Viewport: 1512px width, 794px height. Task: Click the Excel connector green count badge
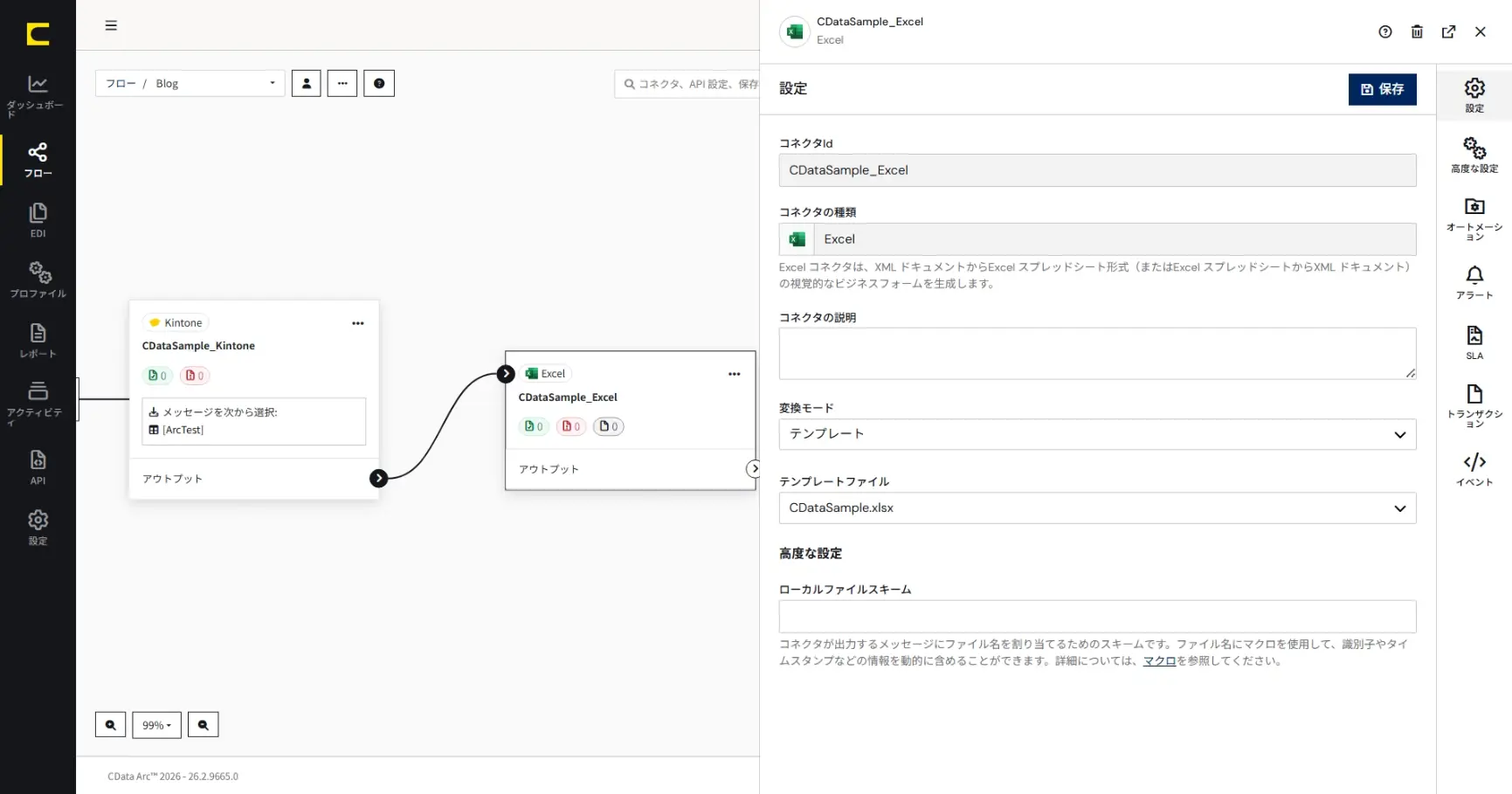tap(534, 426)
